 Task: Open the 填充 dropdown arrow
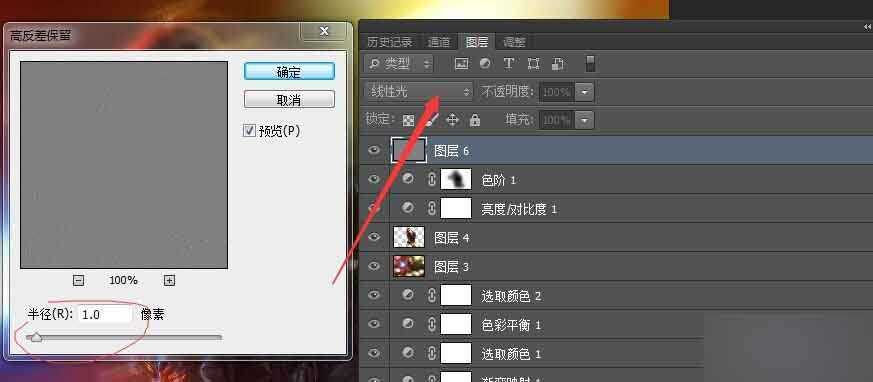pos(584,120)
